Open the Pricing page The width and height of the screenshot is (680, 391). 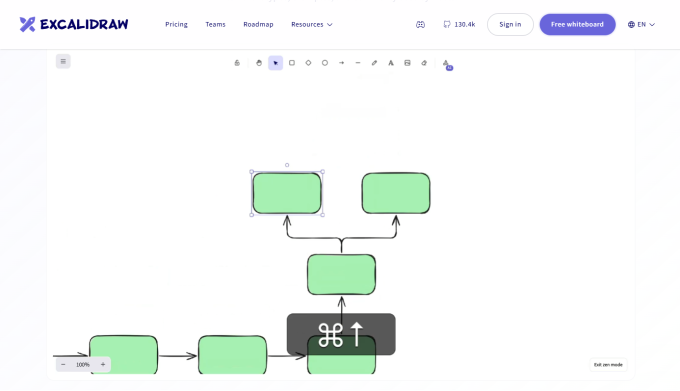[177, 24]
